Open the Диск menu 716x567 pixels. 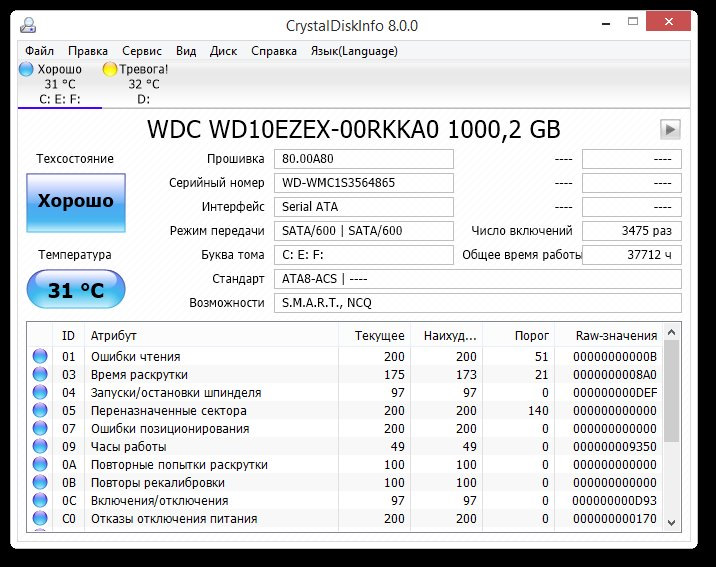coord(223,51)
